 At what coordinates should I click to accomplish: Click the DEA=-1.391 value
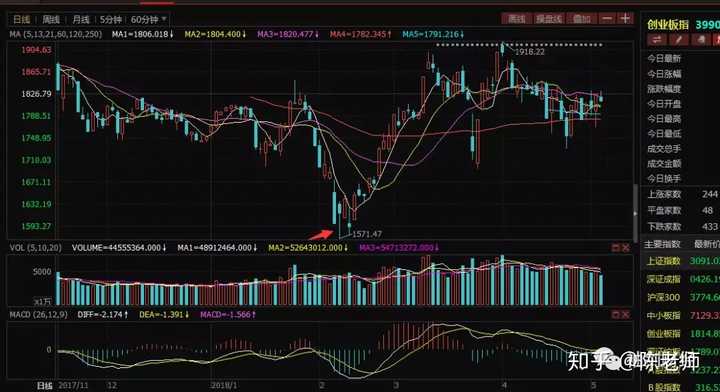coord(164,315)
